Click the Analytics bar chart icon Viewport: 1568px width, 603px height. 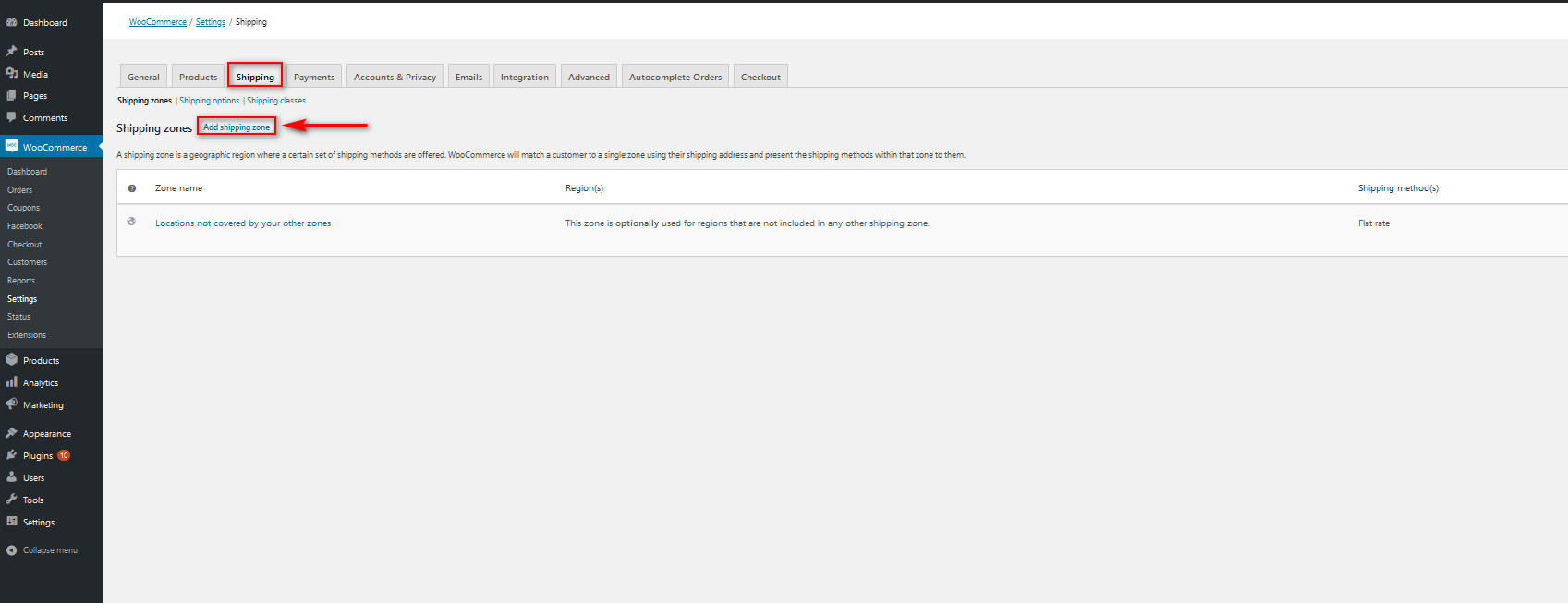(12, 382)
